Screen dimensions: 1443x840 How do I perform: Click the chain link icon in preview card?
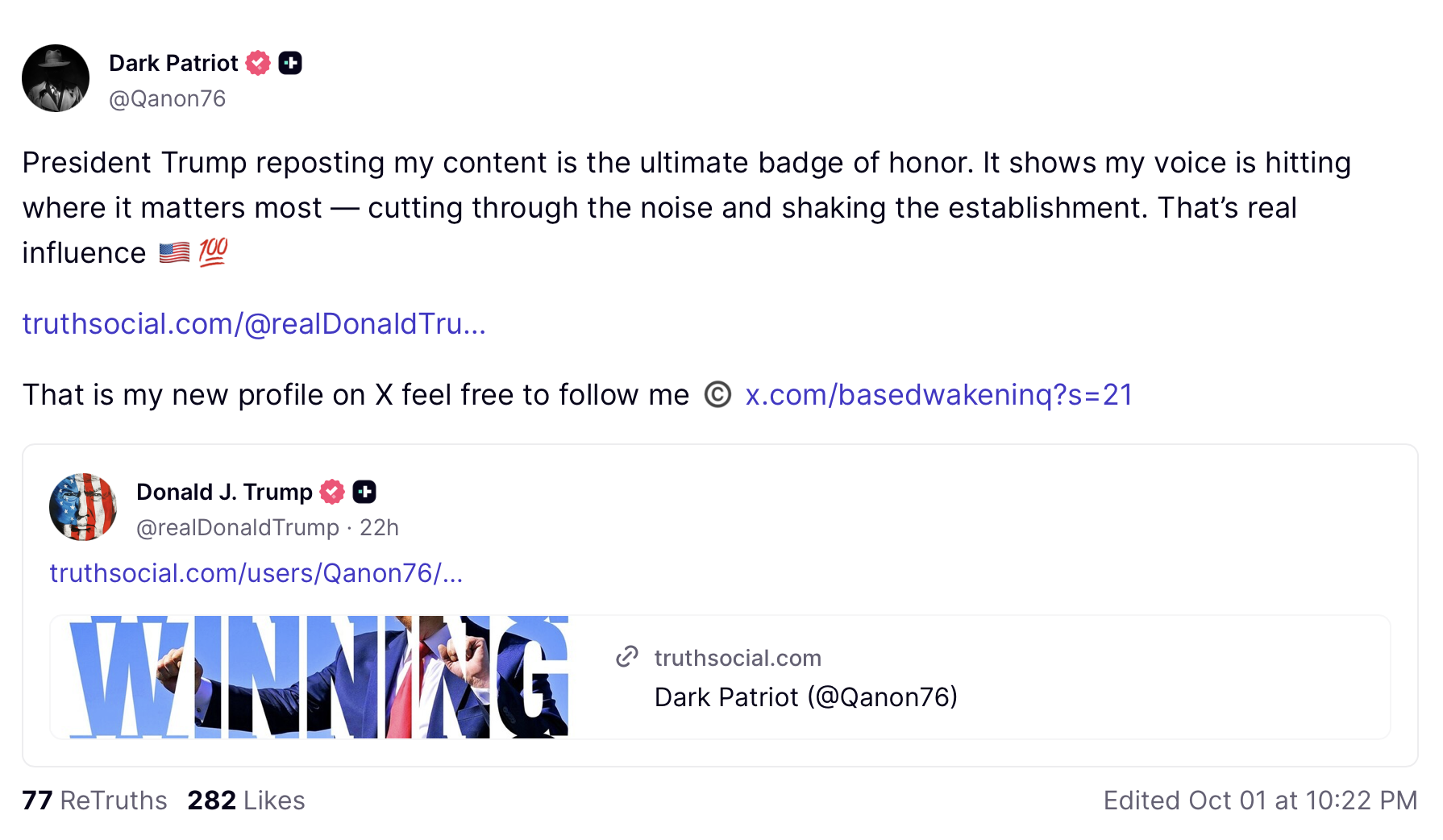pyautogui.click(x=627, y=657)
